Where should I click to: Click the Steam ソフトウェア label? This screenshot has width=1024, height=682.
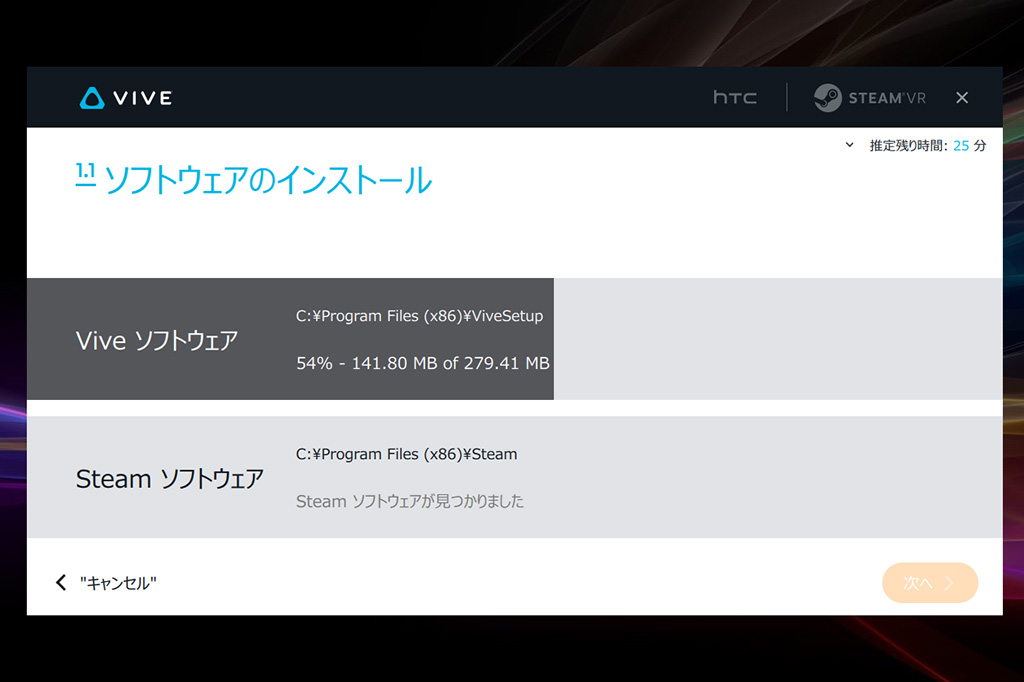tap(170, 479)
